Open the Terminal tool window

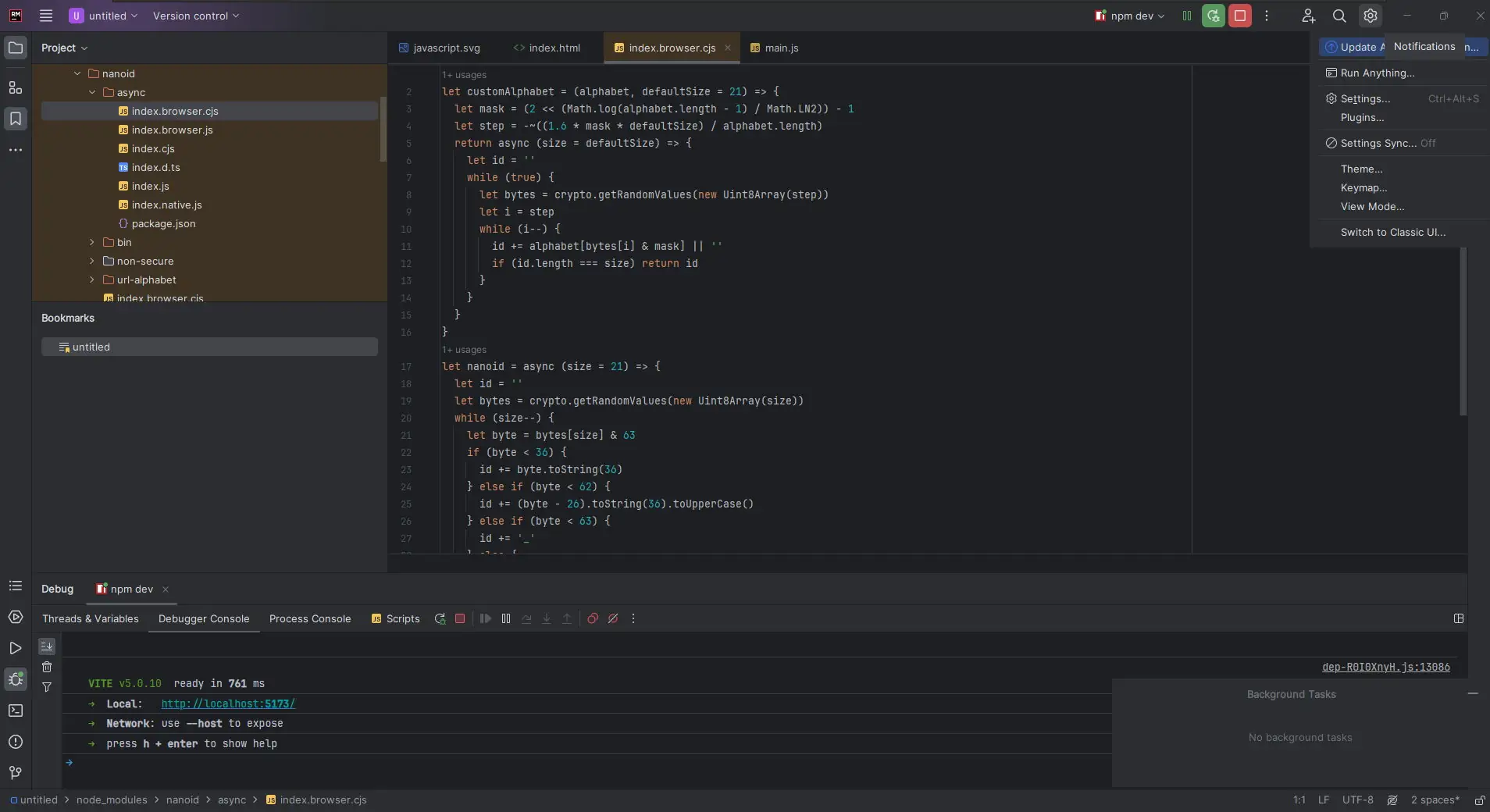[x=15, y=710]
